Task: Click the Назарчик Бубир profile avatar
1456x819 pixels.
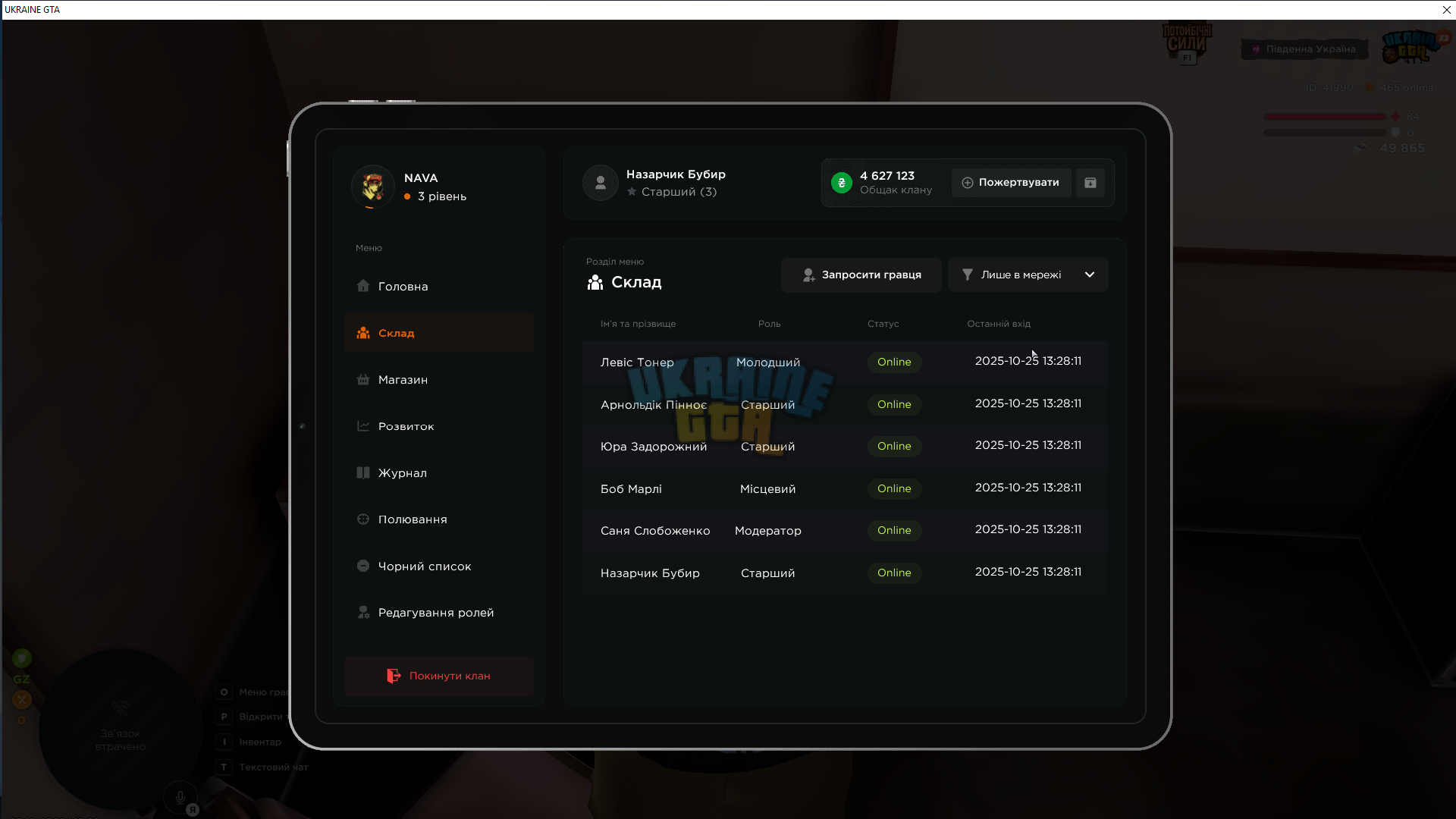Action: tap(601, 183)
